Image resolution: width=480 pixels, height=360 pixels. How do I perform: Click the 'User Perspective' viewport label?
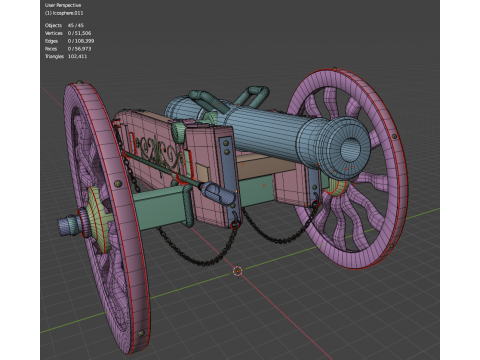point(63,5)
